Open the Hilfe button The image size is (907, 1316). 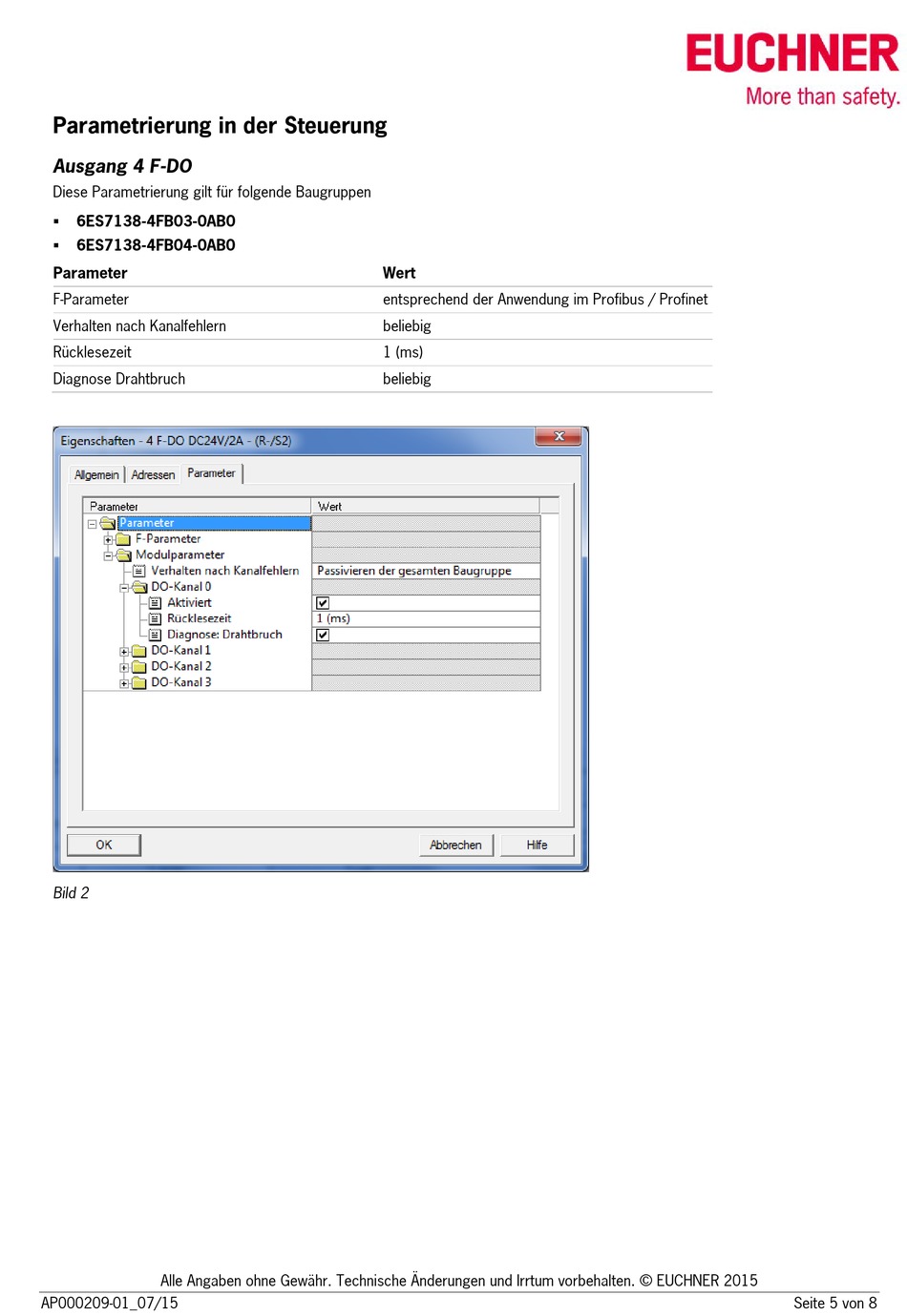[x=538, y=846]
